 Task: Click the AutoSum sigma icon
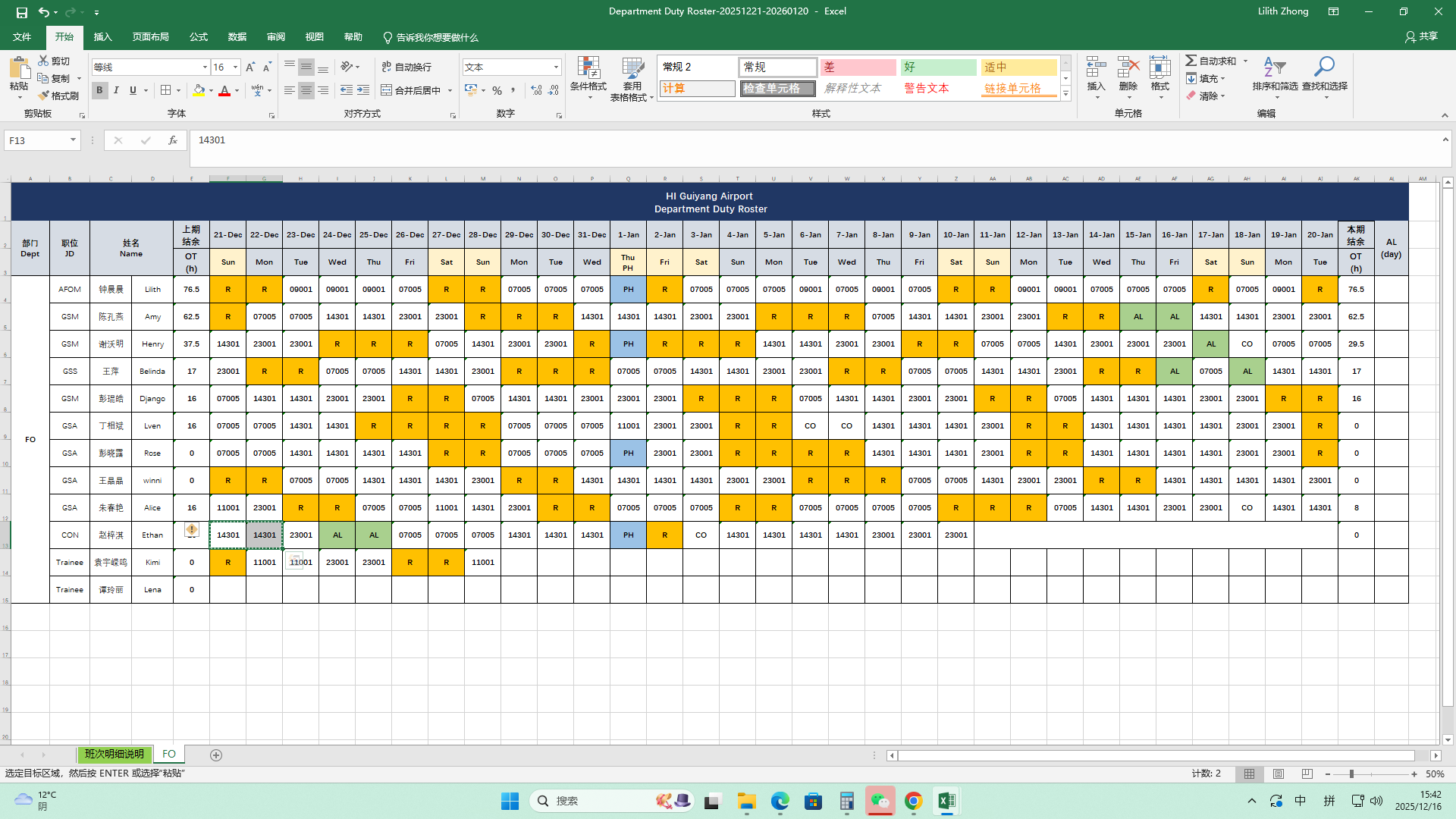(1191, 61)
